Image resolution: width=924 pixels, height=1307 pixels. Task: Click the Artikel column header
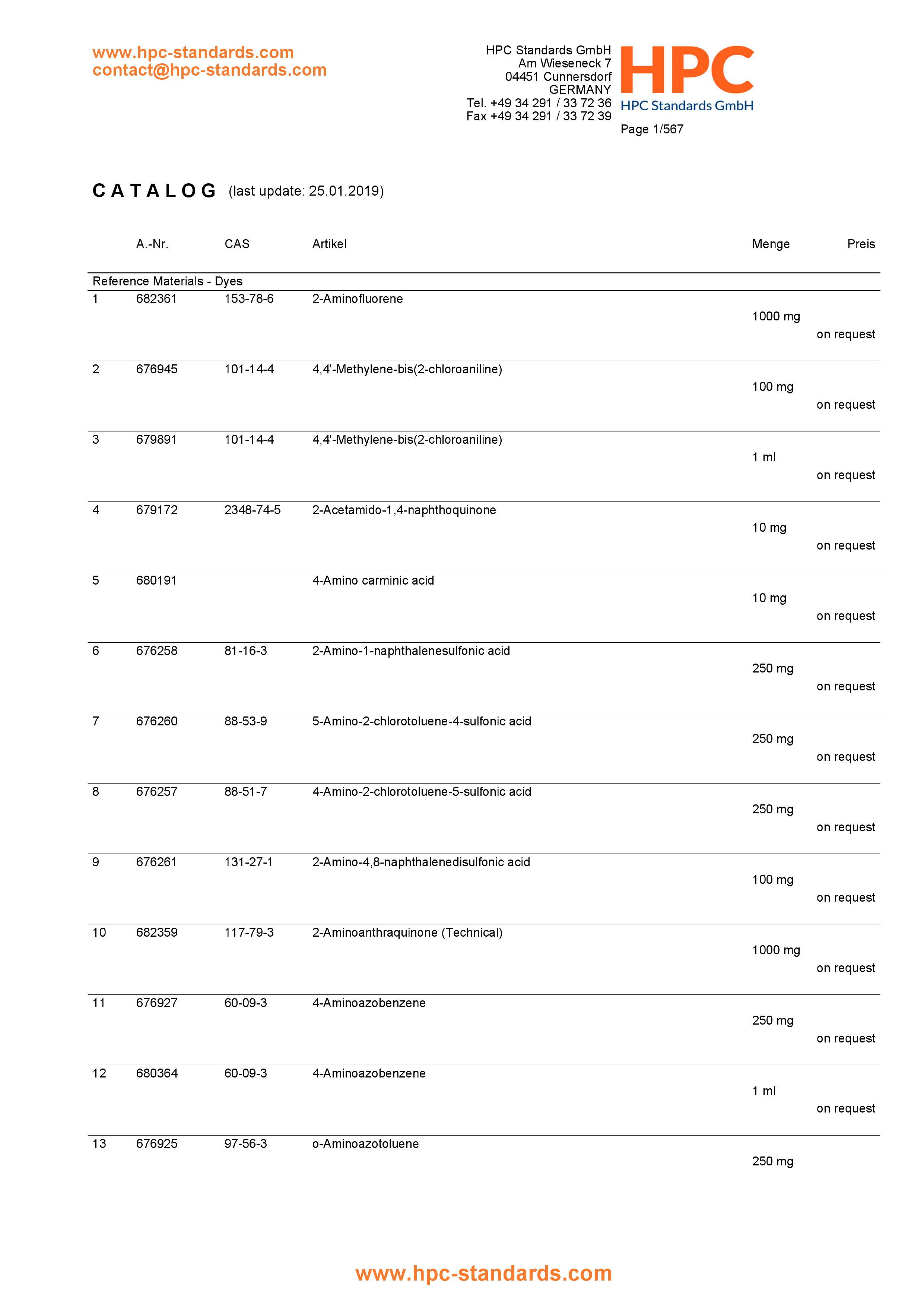329,244
